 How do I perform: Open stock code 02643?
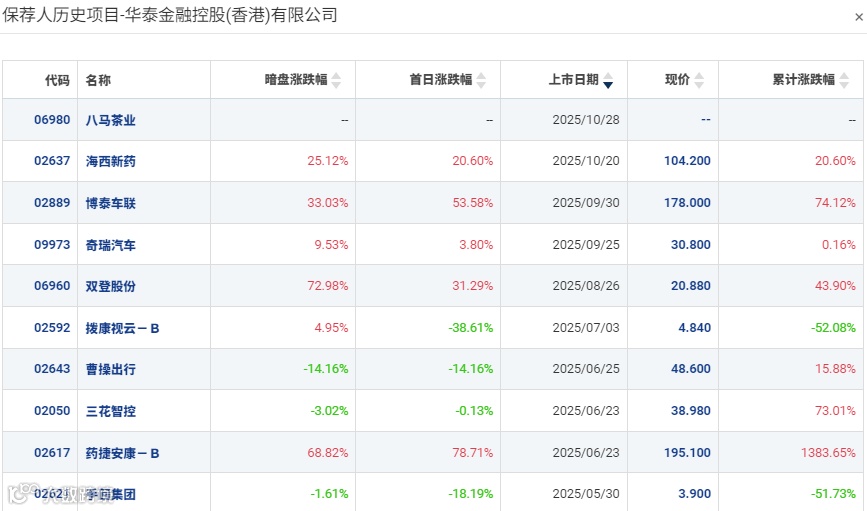tap(52, 369)
